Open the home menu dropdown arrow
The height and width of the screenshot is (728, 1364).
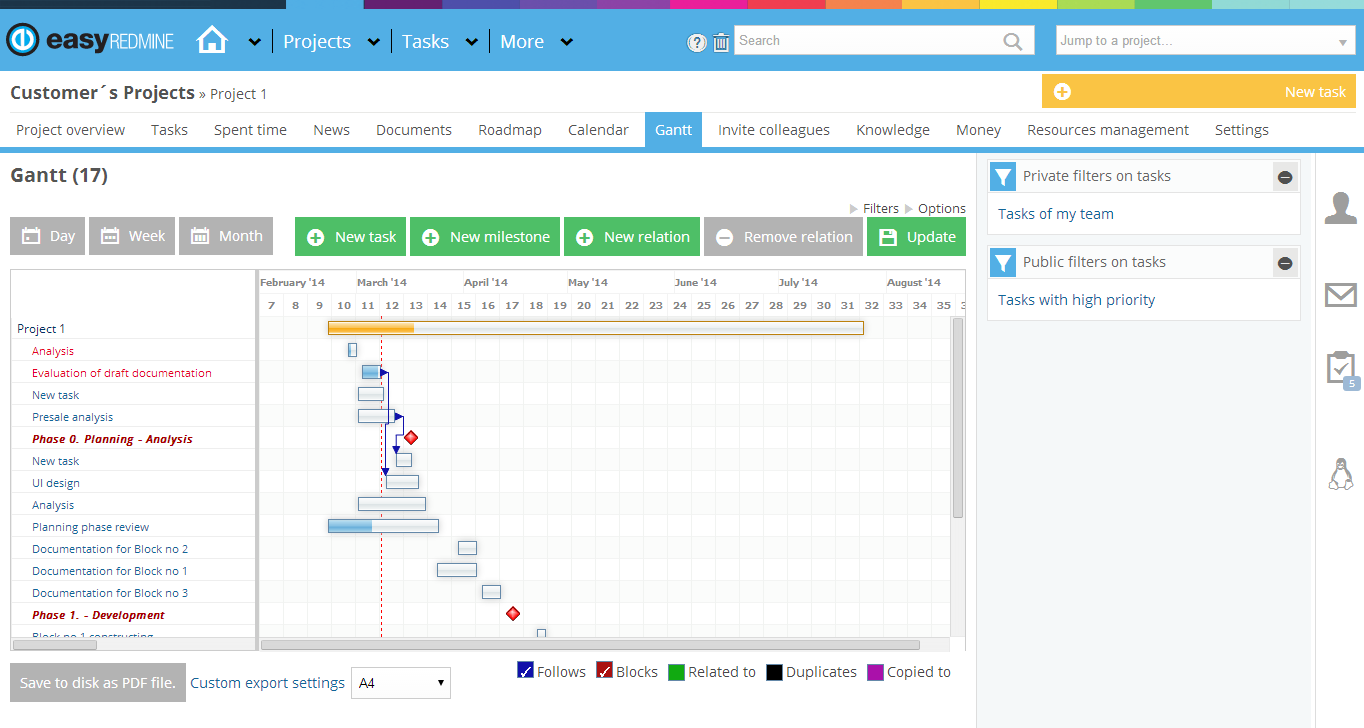coord(254,42)
